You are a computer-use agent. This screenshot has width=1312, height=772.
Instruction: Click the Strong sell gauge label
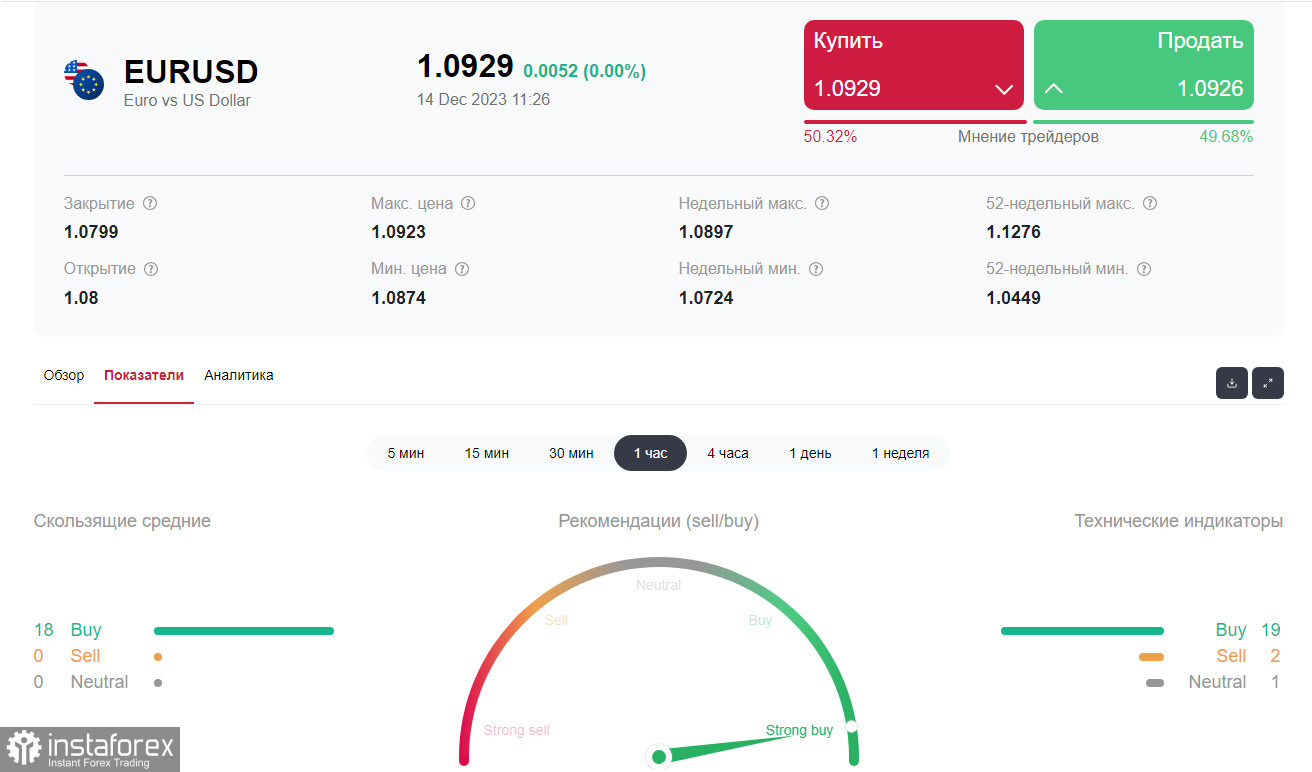tap(517, 730)
